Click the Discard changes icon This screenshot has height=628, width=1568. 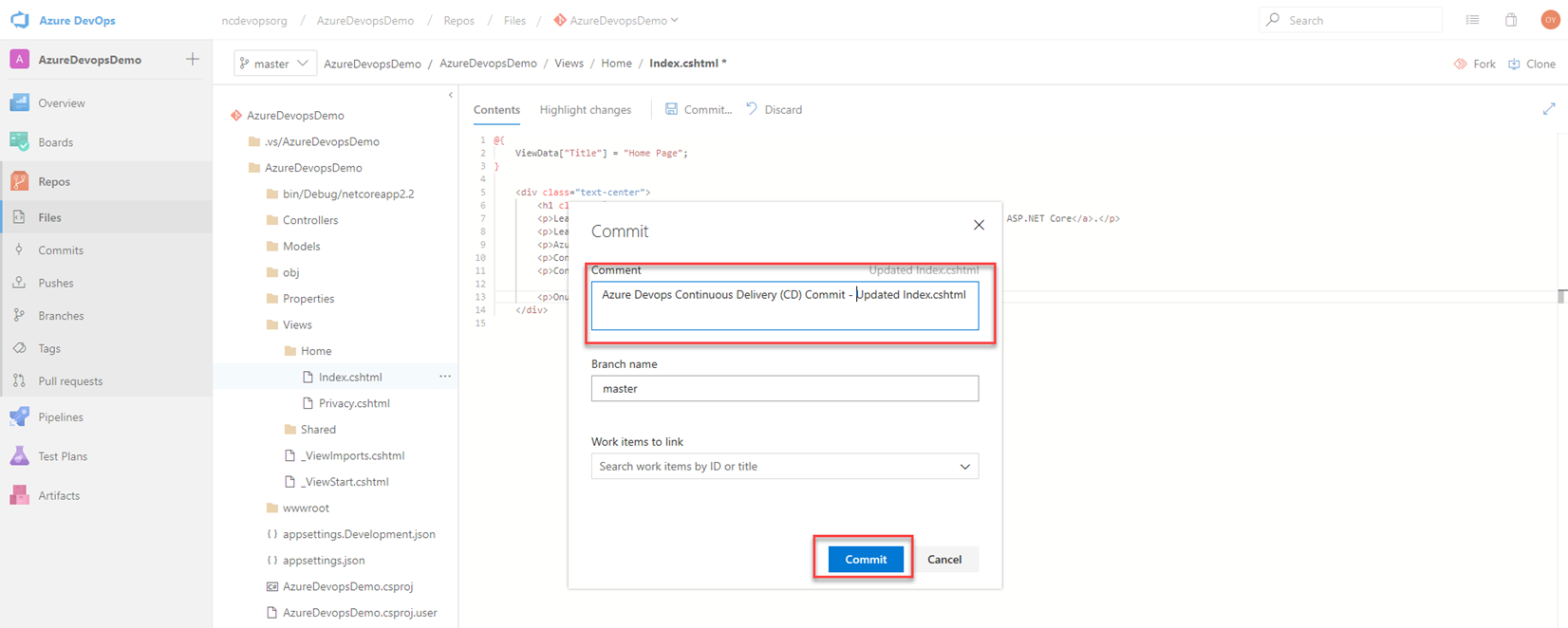(752, 109)
